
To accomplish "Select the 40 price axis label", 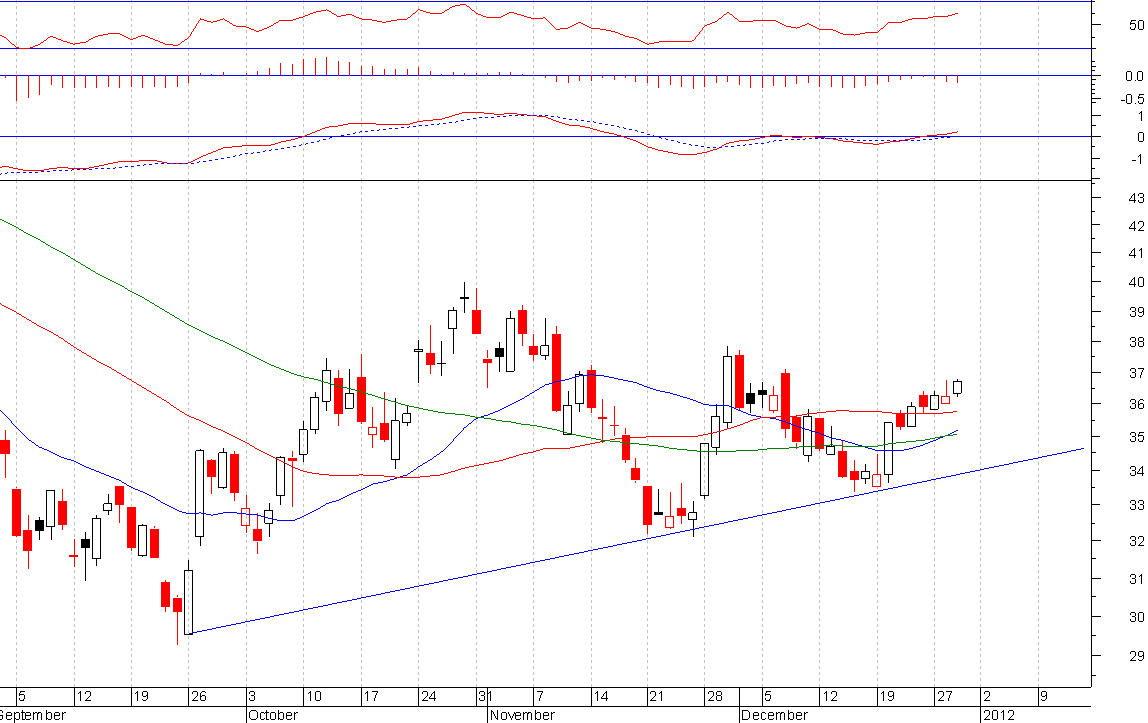I will (1136, 282).
